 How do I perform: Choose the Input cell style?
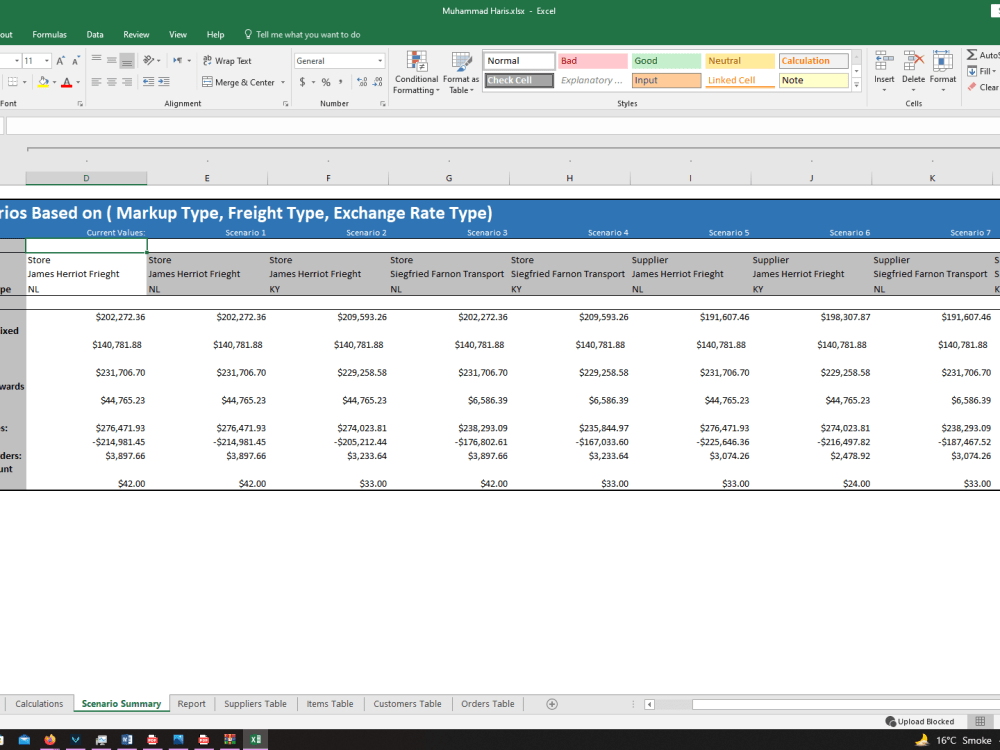click(x=666, y=80)
